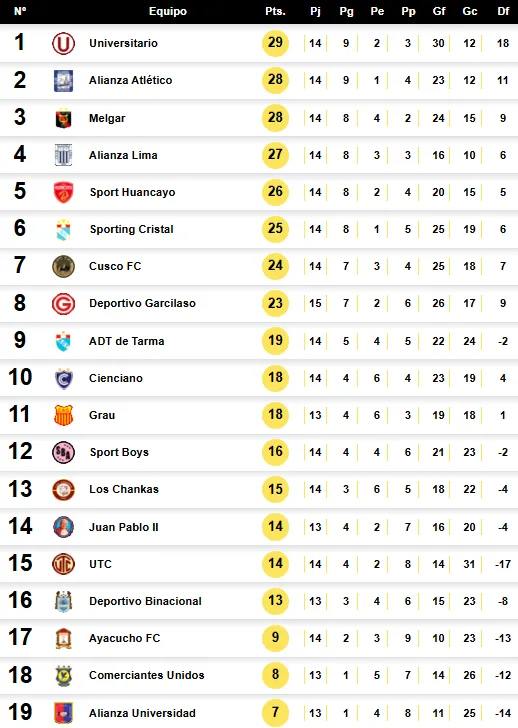Select the Sport Boys pink badge

point(63,452)
